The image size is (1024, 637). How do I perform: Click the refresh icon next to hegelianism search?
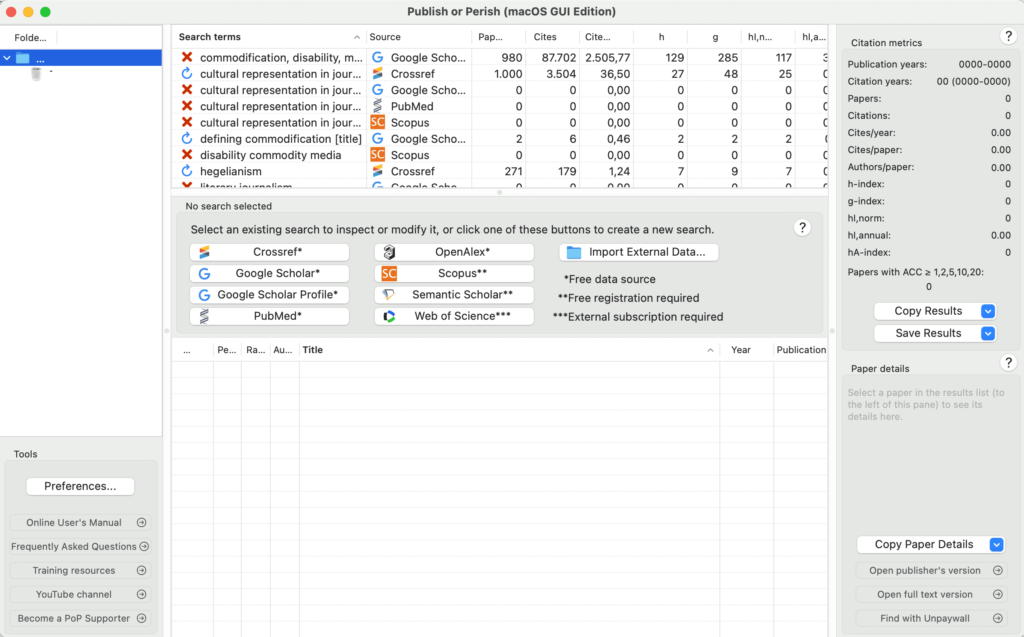click(186, 171)
